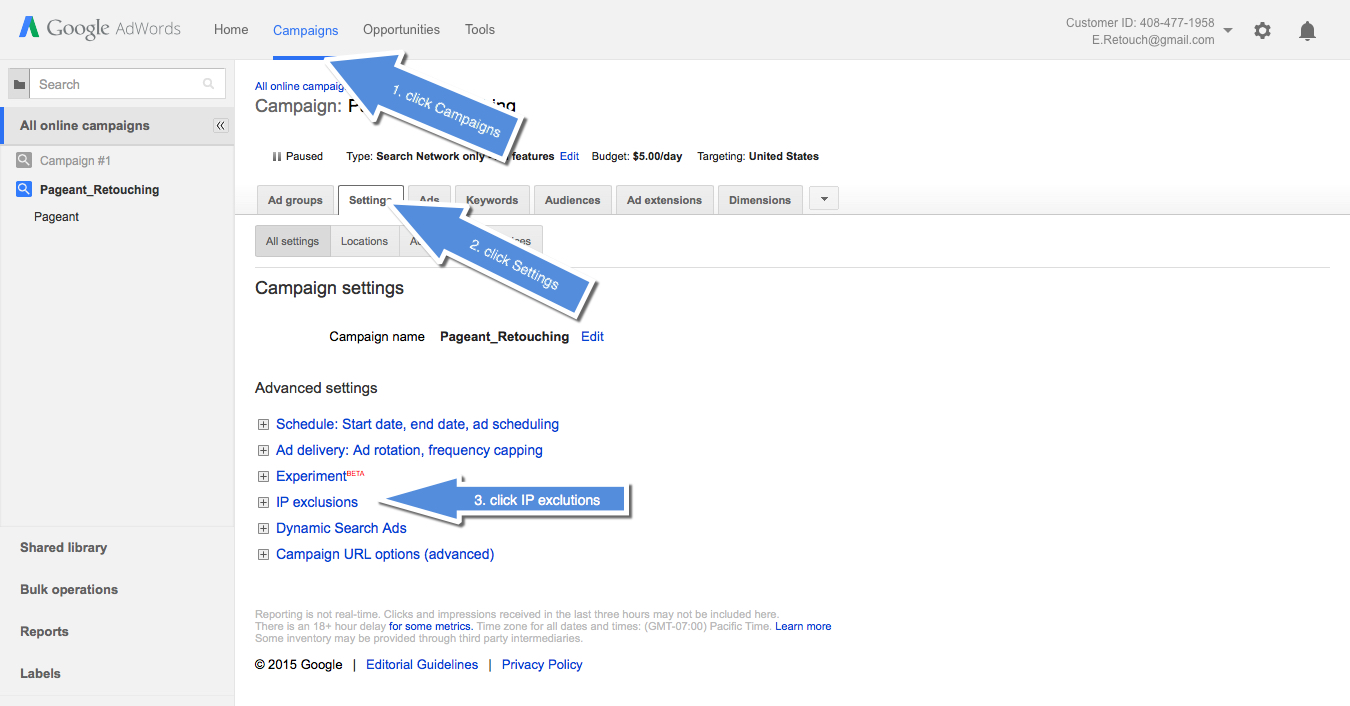This screenshot has height=706, width=1350.
Task: Click the Learn more link
Action: [x=803, y=626]
